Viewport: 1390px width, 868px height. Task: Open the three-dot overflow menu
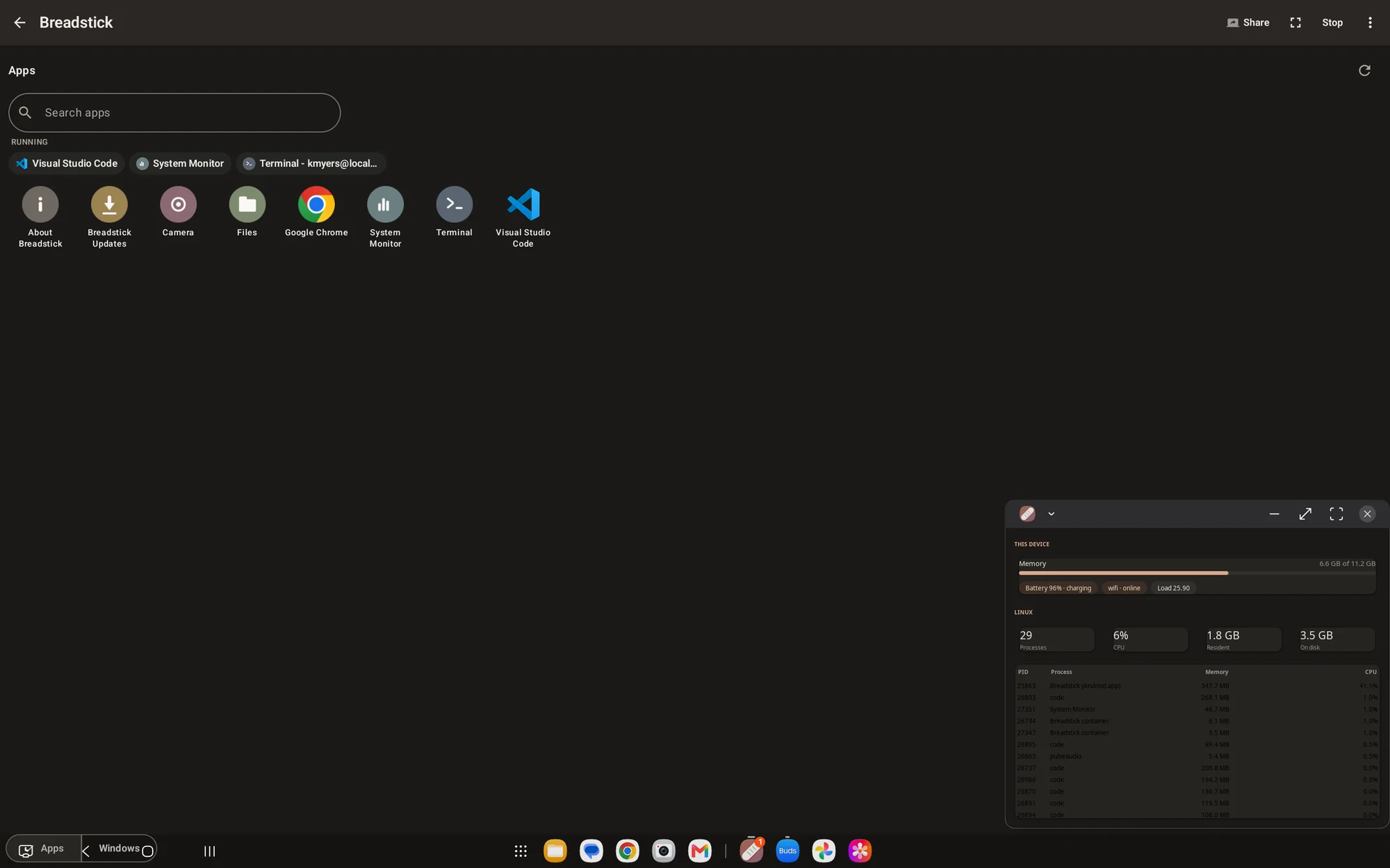click(x=1370, y=23)
